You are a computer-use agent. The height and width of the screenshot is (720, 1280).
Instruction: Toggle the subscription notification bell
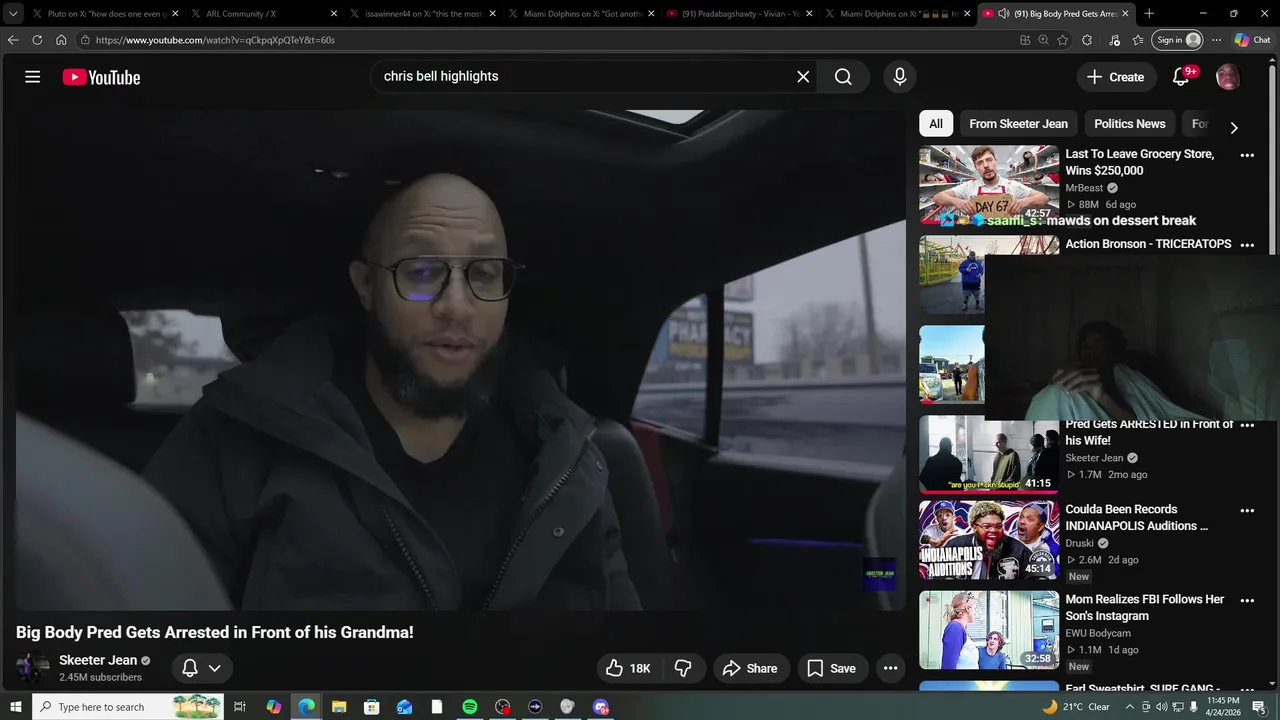click(x=190, y=668)
